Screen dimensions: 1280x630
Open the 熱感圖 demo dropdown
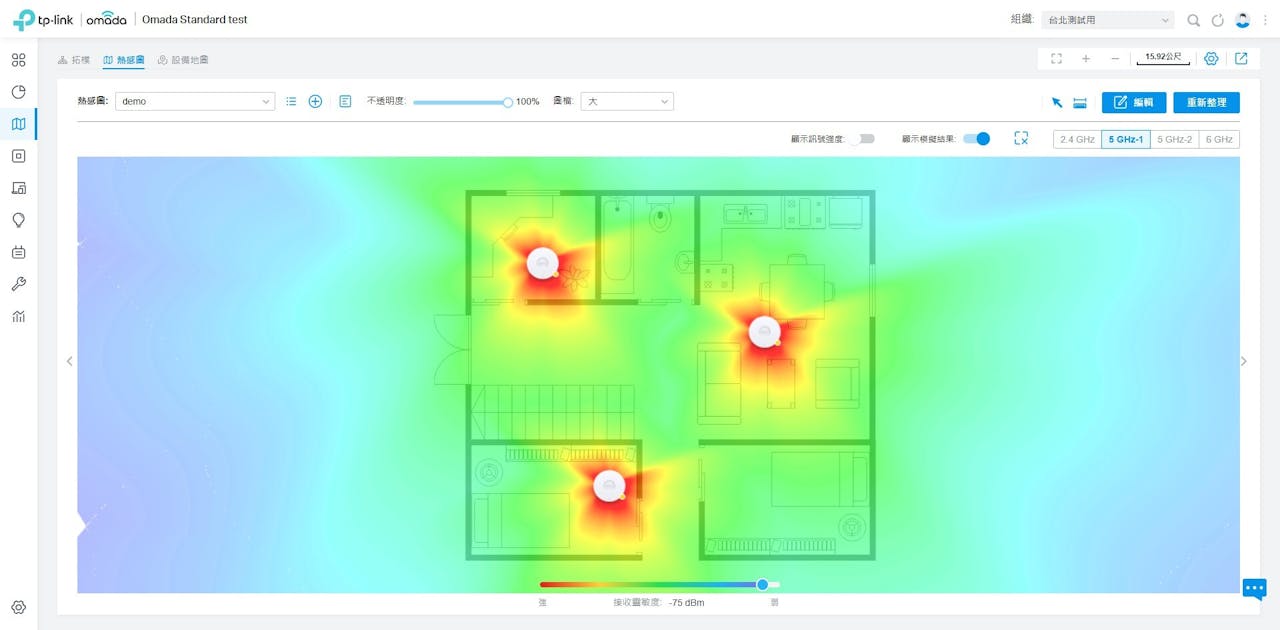click(195, 101)
